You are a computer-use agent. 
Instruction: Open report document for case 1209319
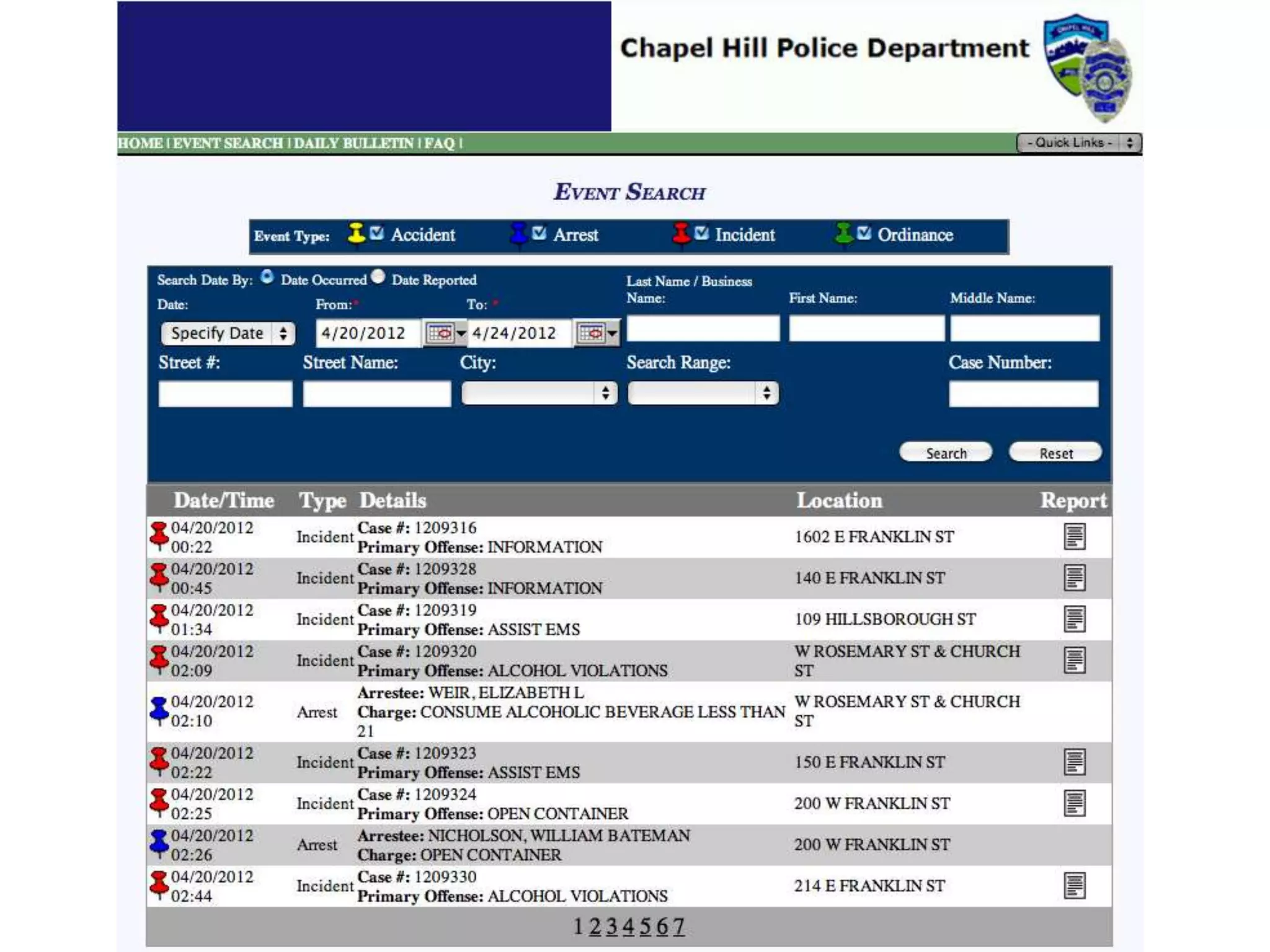coord(1074,619)
